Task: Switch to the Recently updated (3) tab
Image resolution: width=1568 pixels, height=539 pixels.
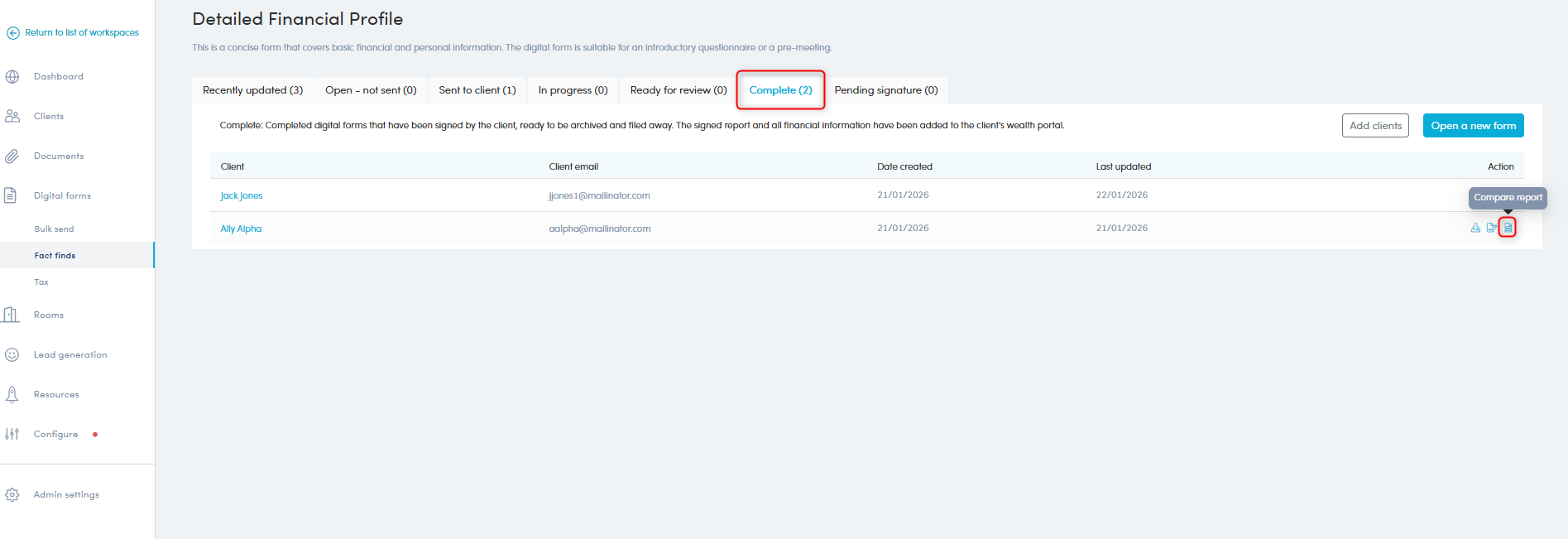Action: 252,90
